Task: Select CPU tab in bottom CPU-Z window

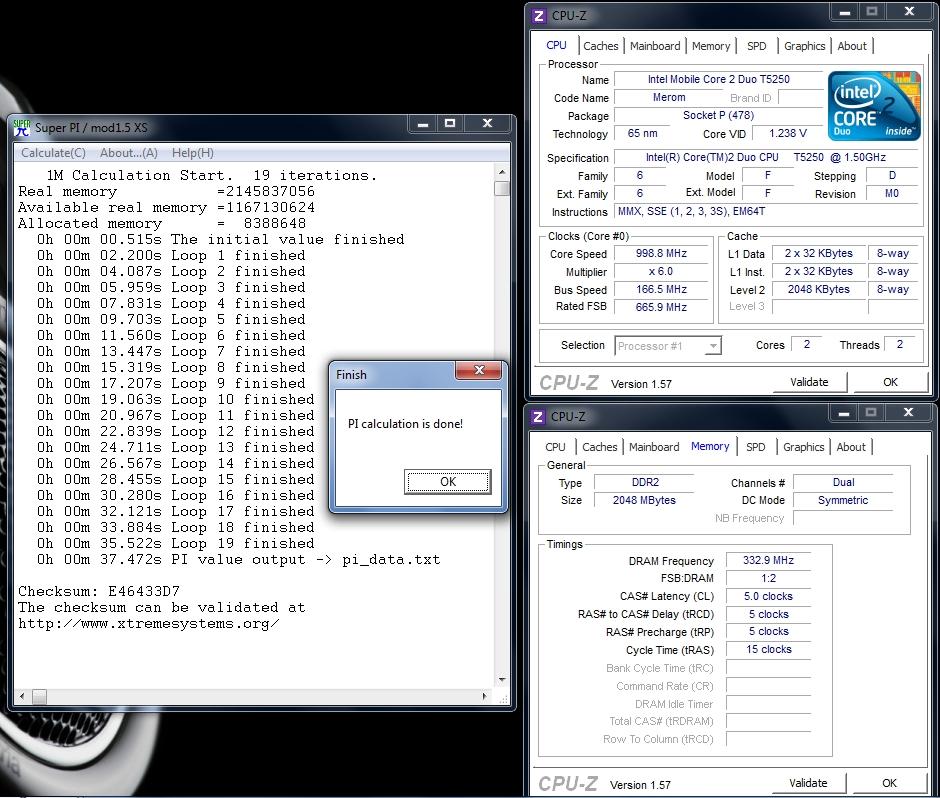Action: (x=555, y=447)
